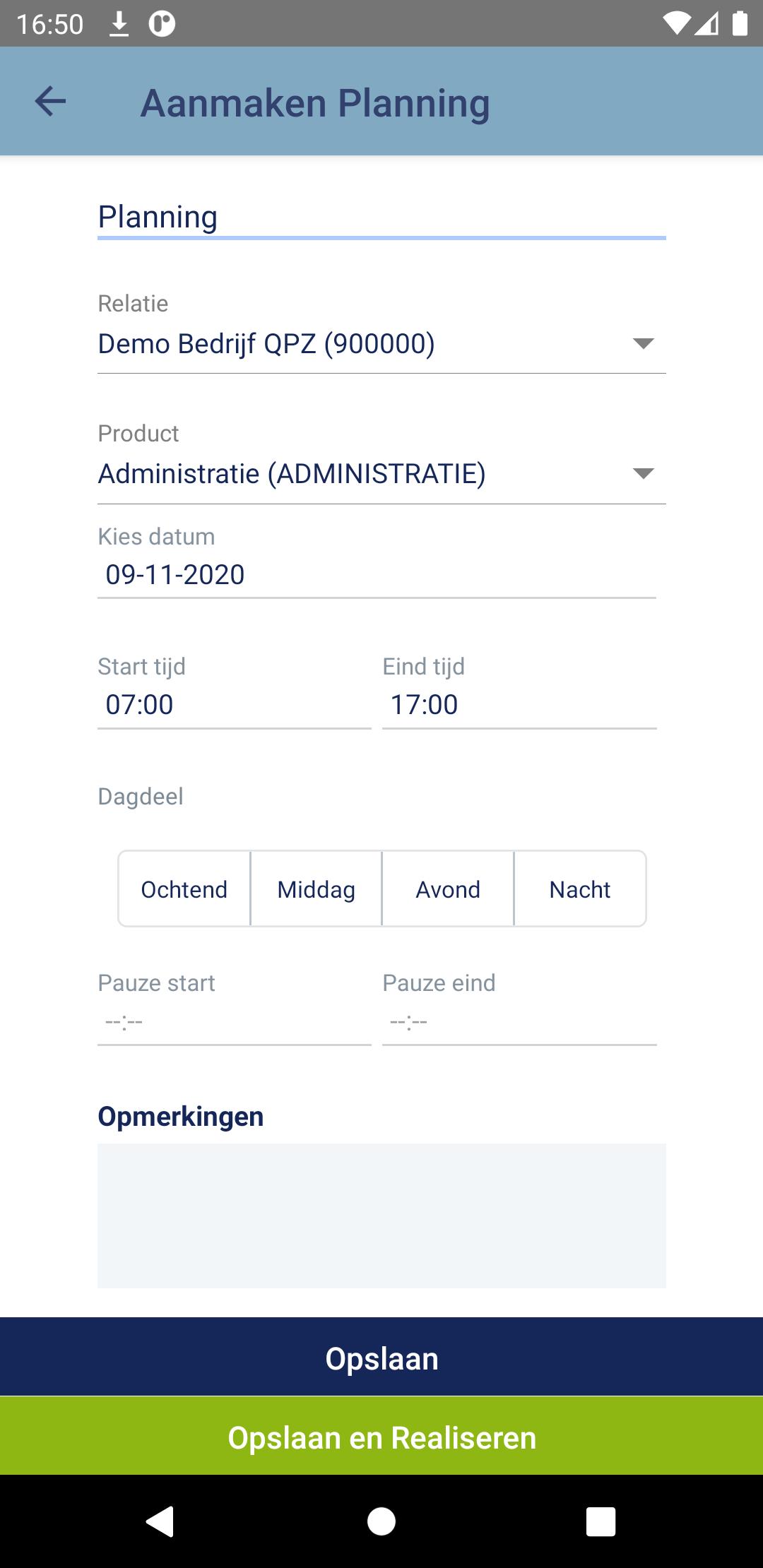Image resolution: width=763 pixels, height=1568 pixels.
Task: Open the Kies datum date field
Action: click(x=377, y=575)
